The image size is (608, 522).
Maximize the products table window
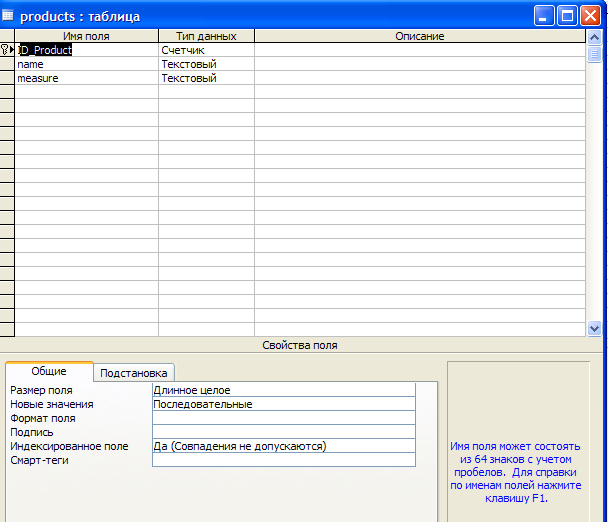[567, 16]
